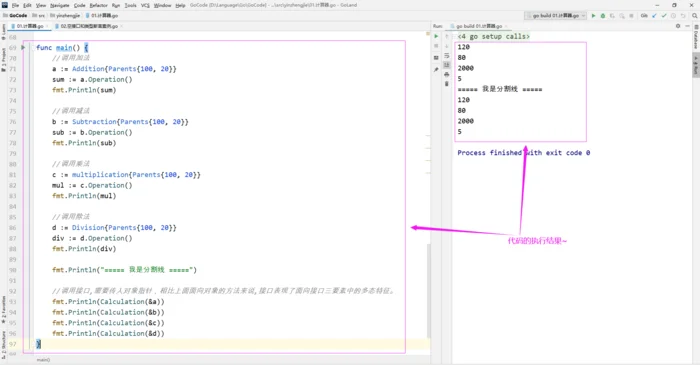Expand the folded '4 go setup calls' line
Image resolution: width=700 pixels, height=365 pixels.
494,37
